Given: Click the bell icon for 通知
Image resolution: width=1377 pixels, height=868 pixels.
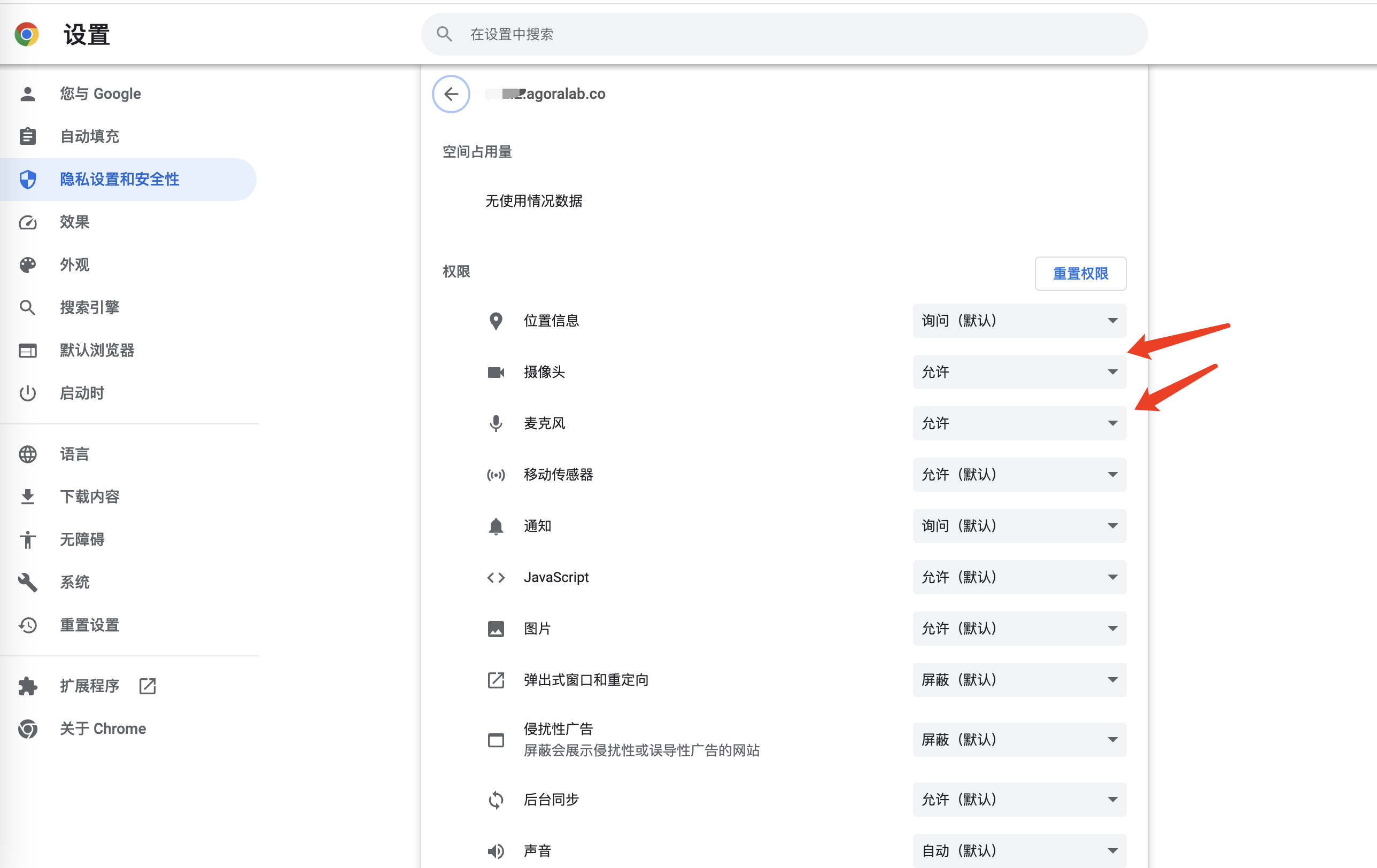Looking at the screenshot, I should (x=496, y=526).
